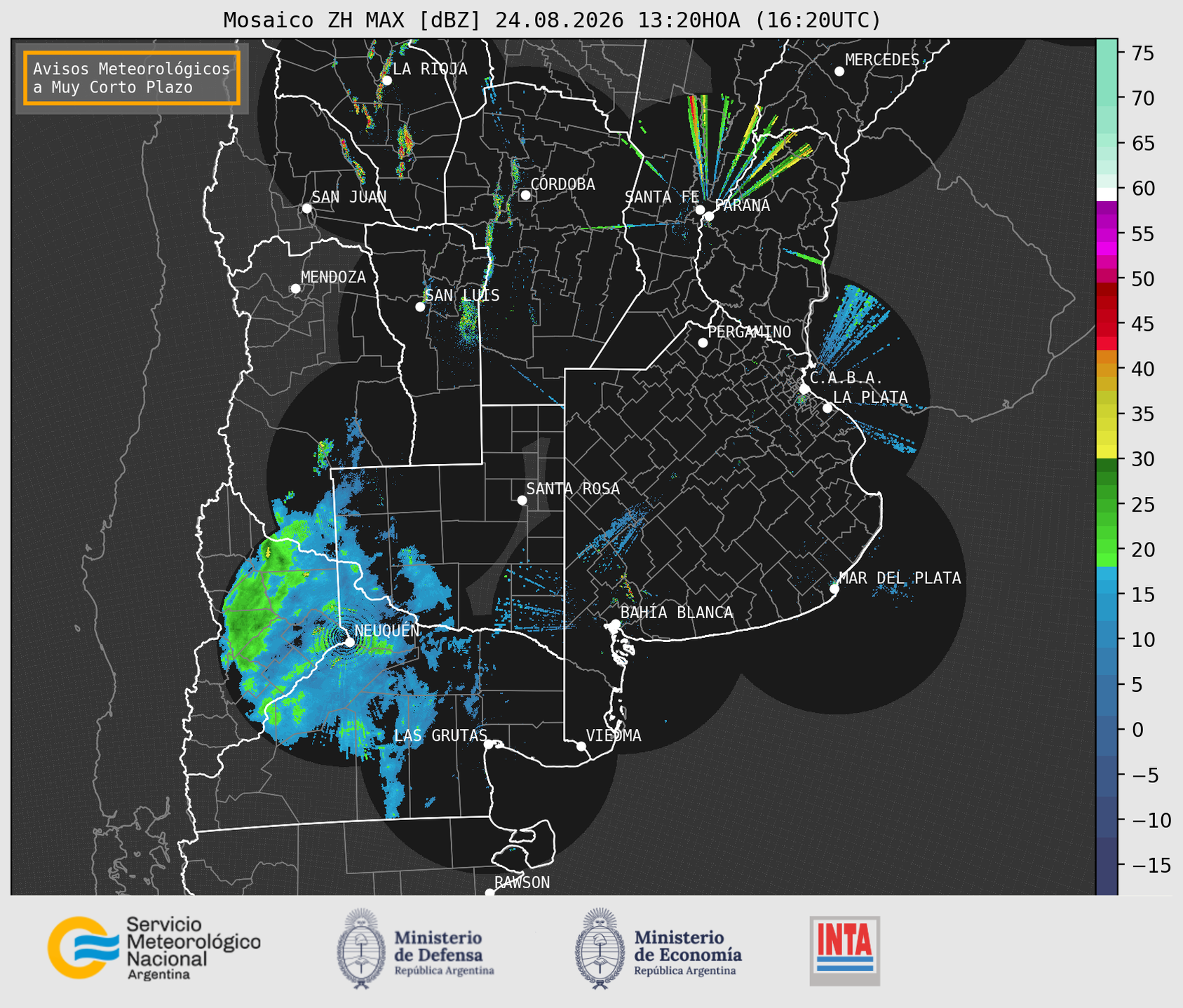Click the Bahía Blanca city marker
Image resolution: width=1183 pixels, height=1008 pixels.
pos(615,624)
